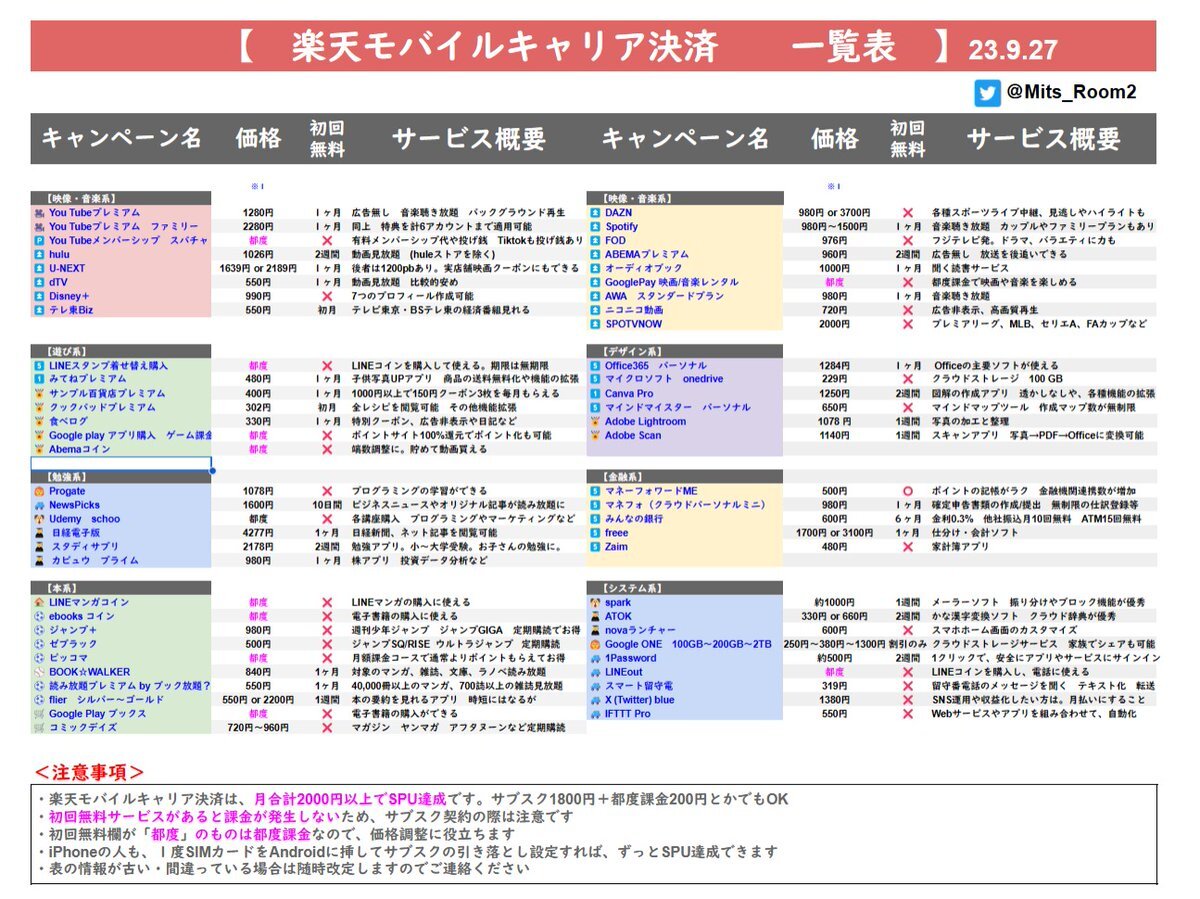Select the icon next to FOD
This screenshot has width=1200, height=899.
(594, 241)
